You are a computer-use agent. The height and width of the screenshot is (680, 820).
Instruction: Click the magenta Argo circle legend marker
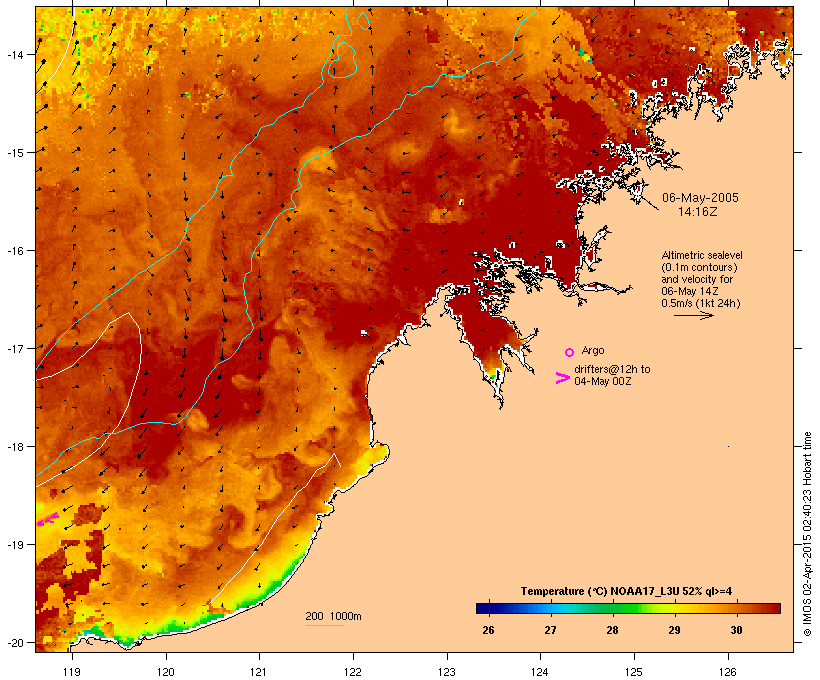570,352
